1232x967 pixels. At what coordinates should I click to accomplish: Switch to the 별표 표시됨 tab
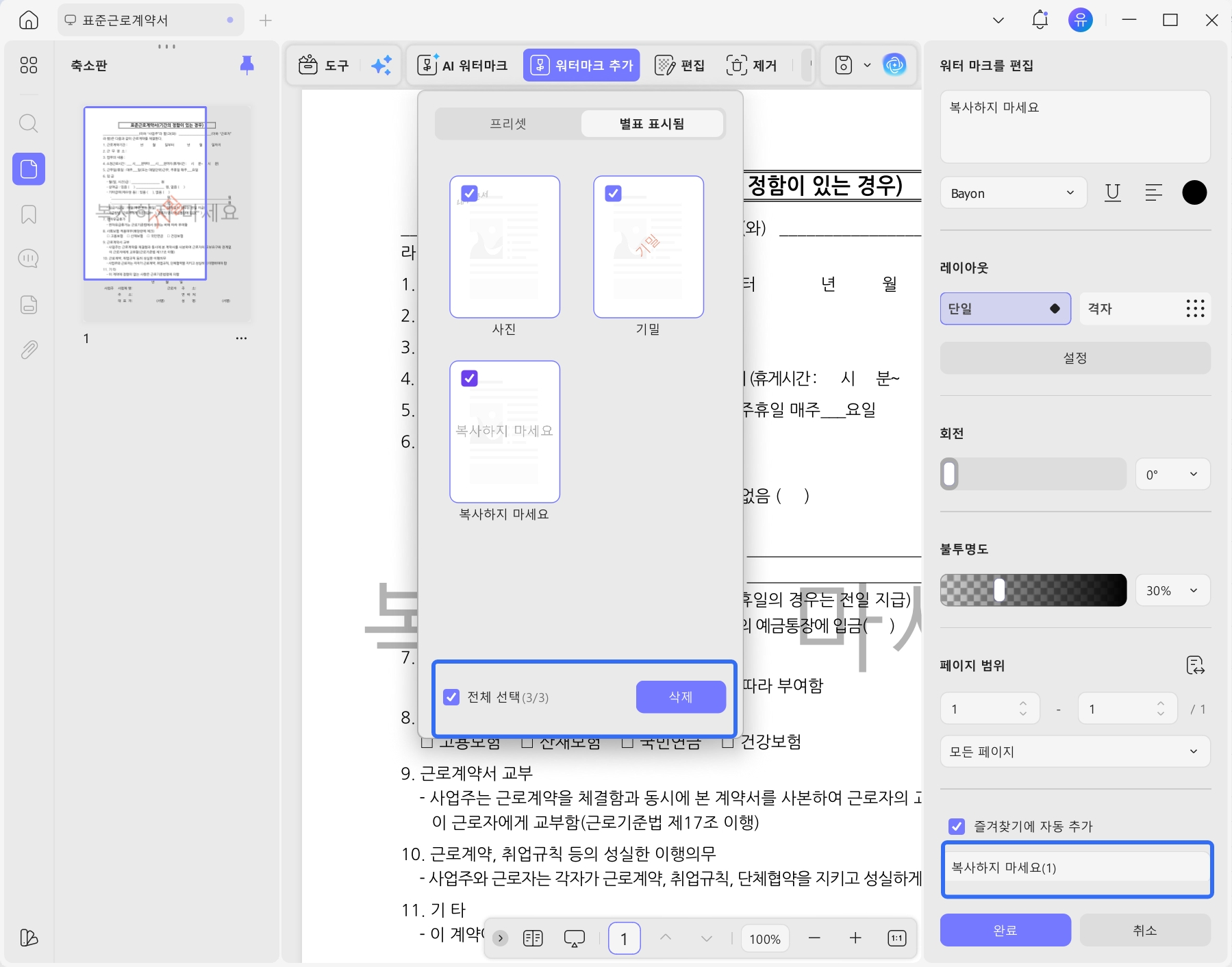(x=652, y=123)
